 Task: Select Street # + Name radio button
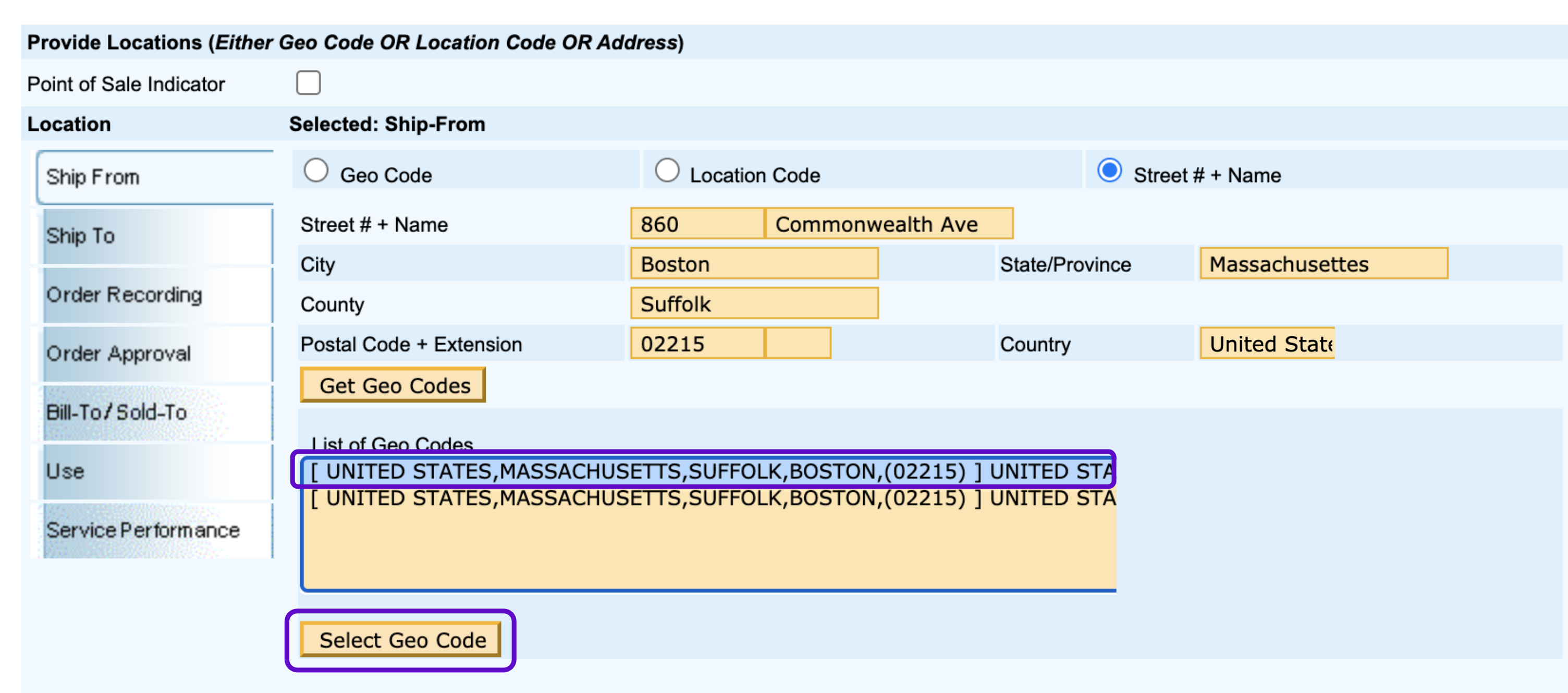click(1108, 171)
